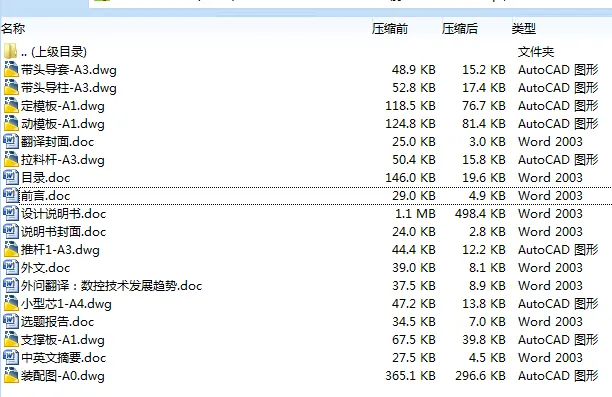Click the 小型芯1-A4.dwg AutoCAD icon

(11, 303)
